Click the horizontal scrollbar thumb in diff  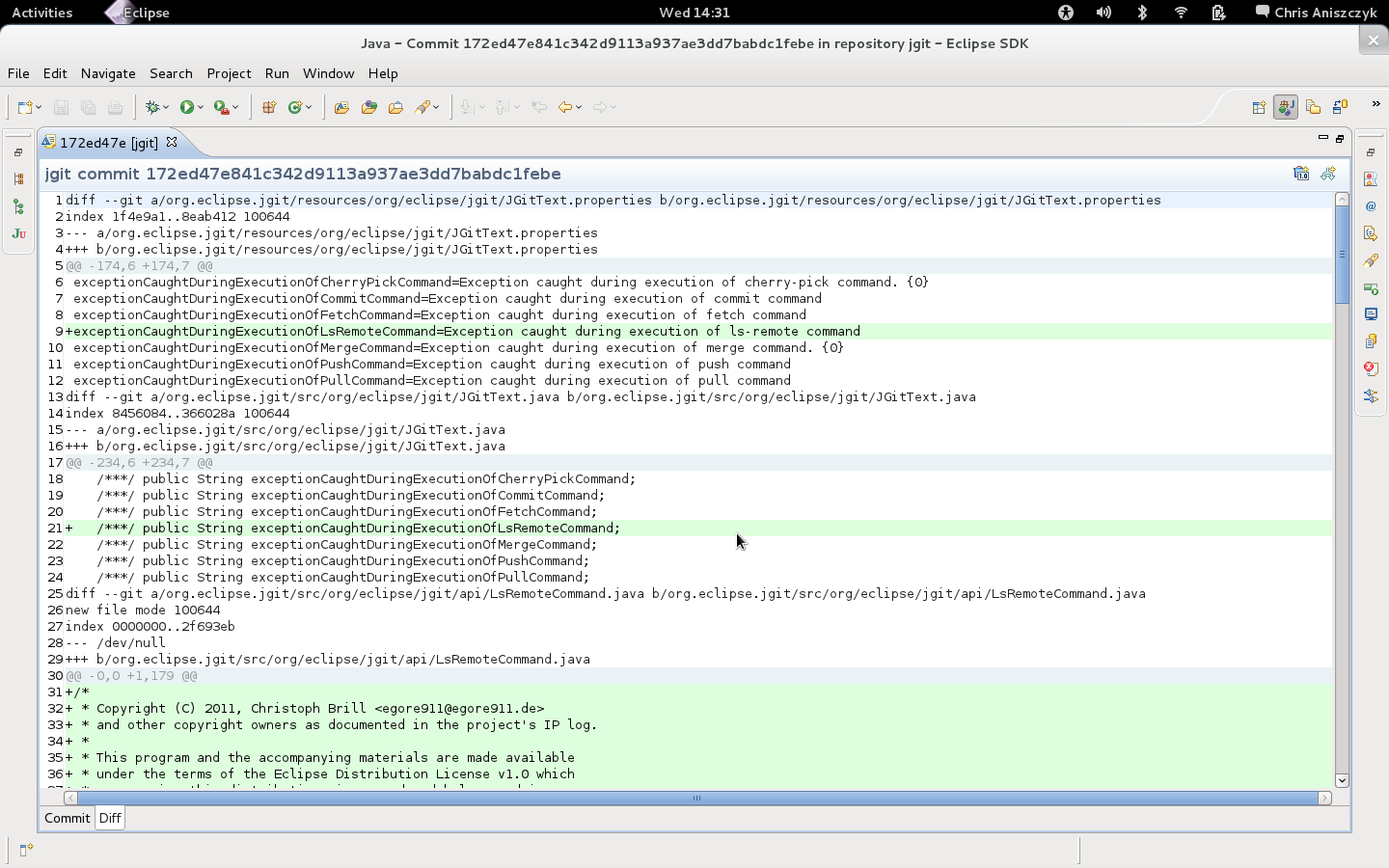pos(697,798)
